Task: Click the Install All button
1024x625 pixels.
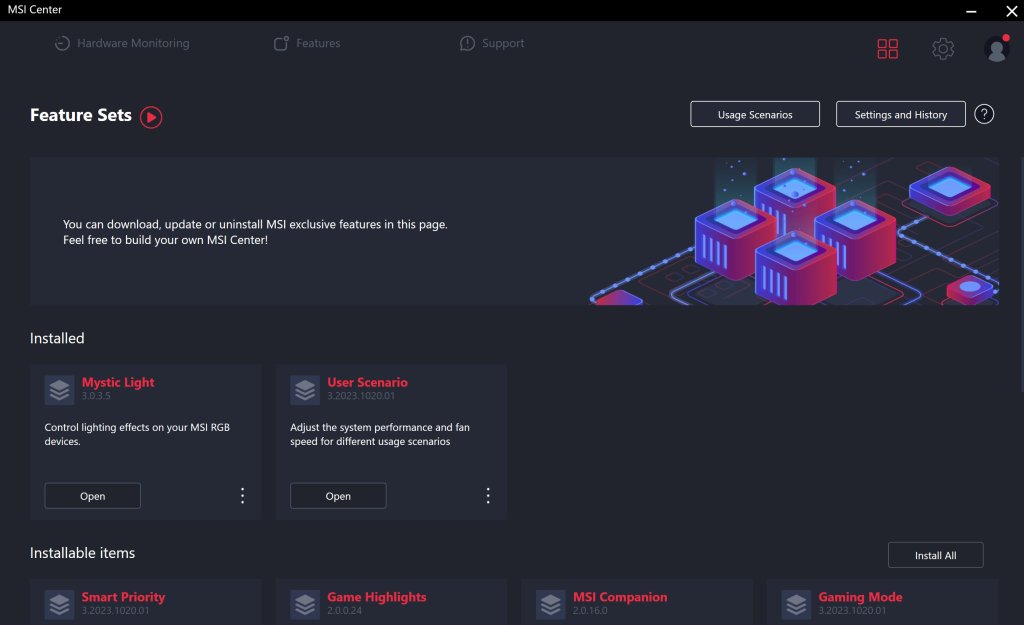Action: [x=935, y=555]
